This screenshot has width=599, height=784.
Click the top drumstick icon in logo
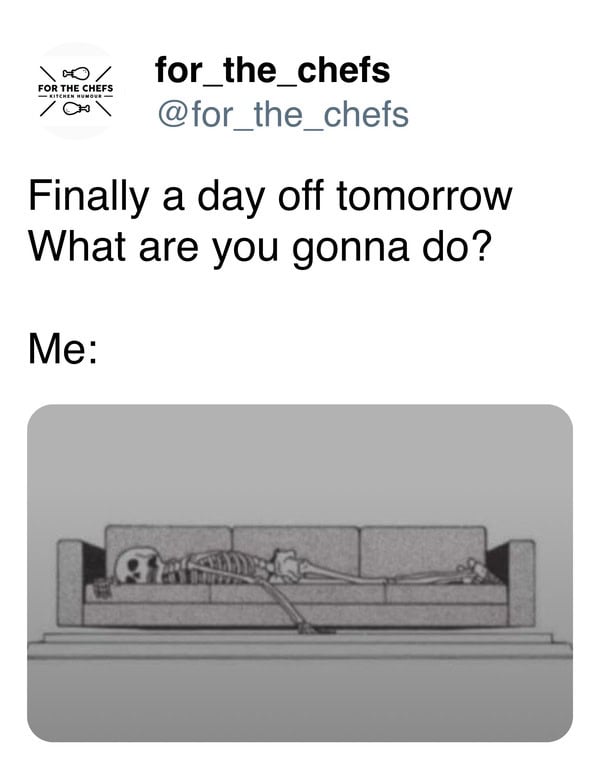(x=76, y=74)
